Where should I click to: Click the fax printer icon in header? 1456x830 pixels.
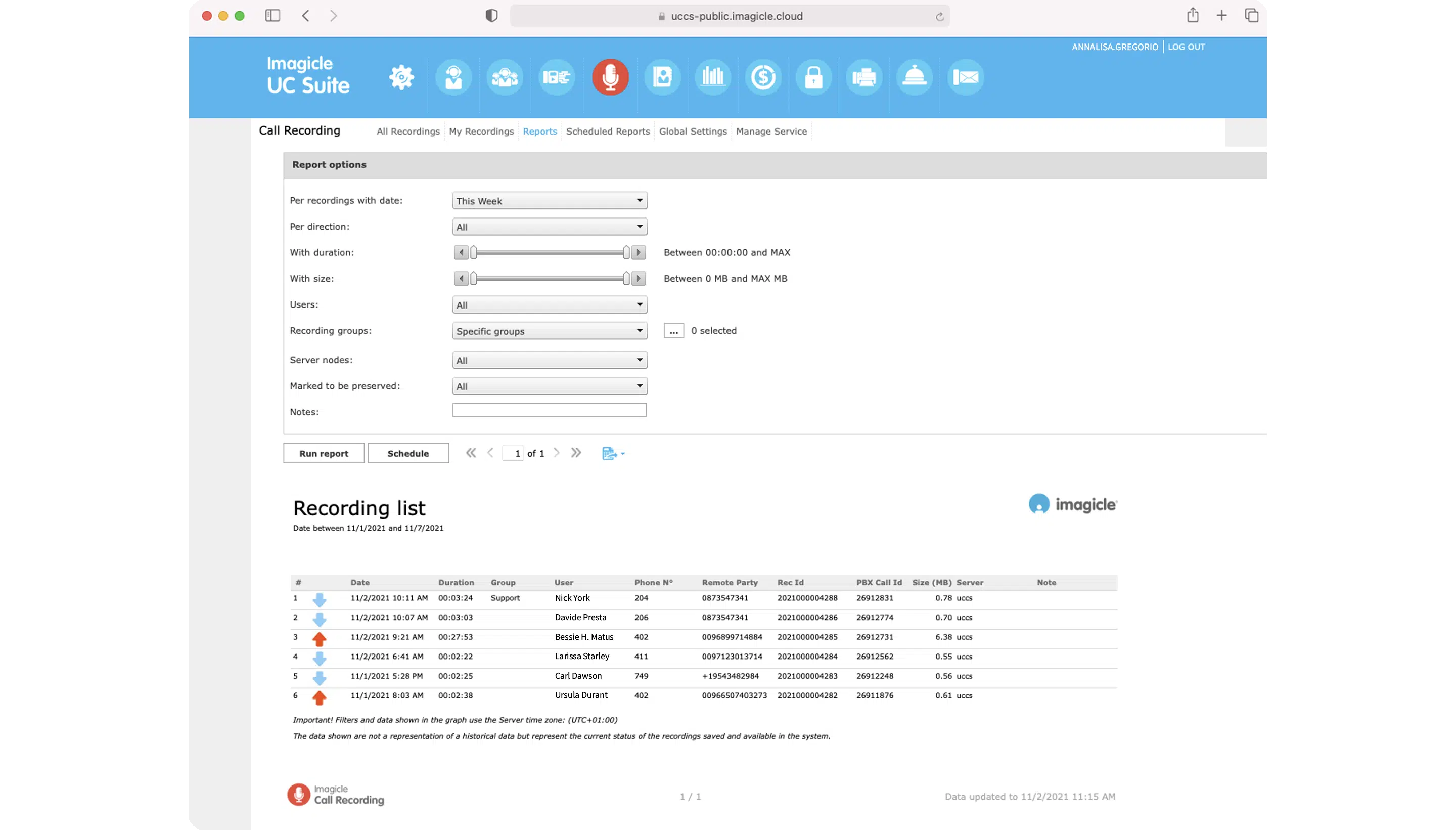[864, 77]
